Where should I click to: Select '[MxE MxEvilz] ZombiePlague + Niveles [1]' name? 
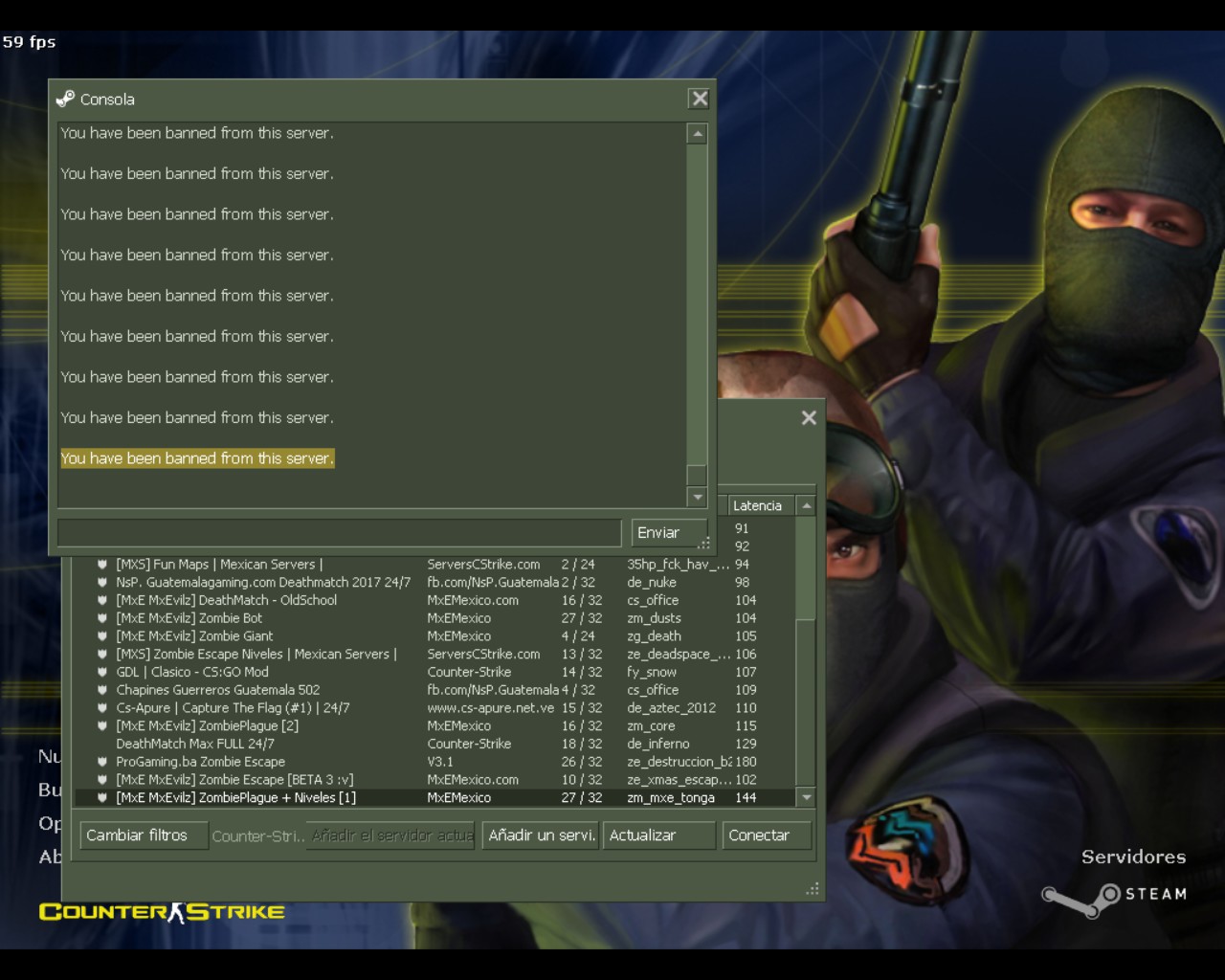tap(236, 797)
